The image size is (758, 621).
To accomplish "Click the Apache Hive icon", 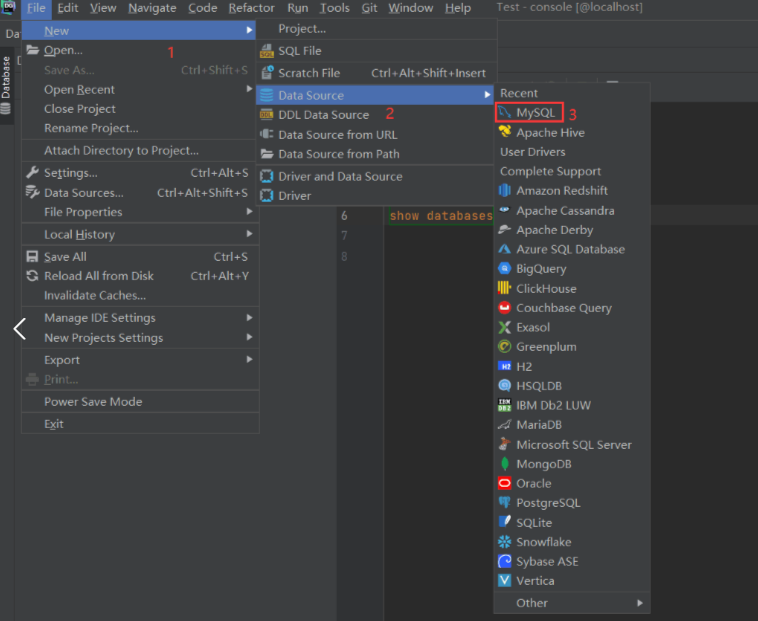I will tap(505, 131).
